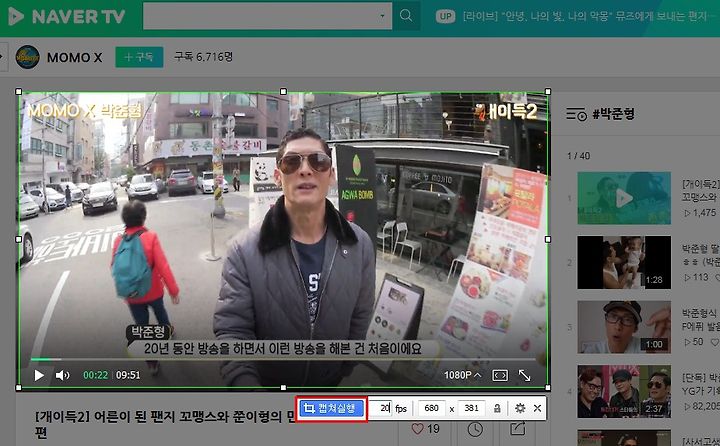The width and height of the screenshot is (720, 446).
Task: Click the left-middle selection resize handle
Action: tap(18, 239)
